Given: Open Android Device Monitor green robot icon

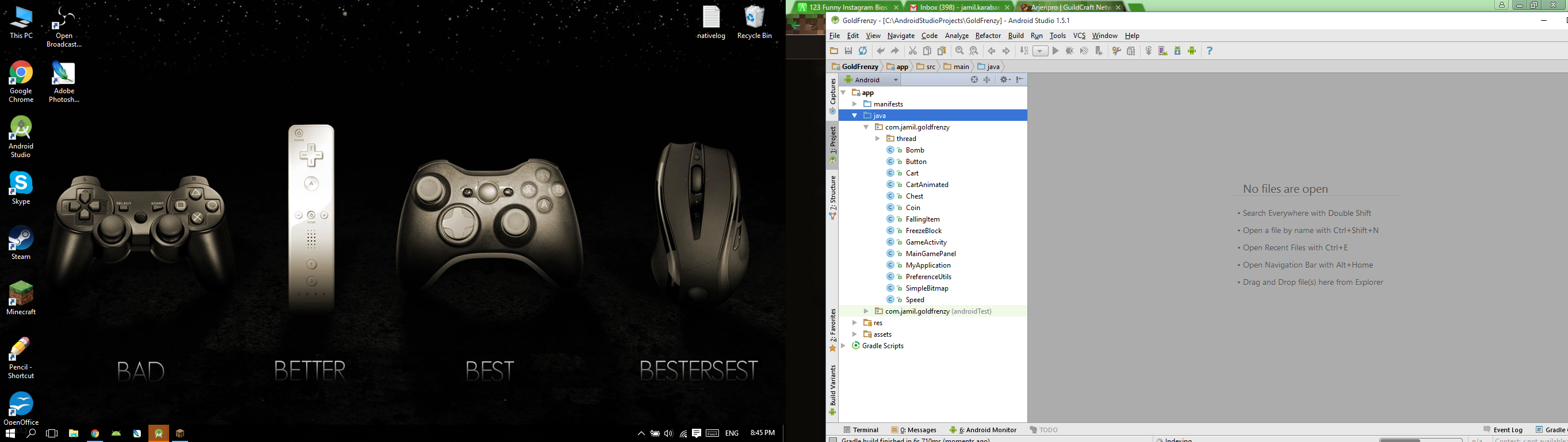Looking at the screenshot, I should [x=1192, y=51].
